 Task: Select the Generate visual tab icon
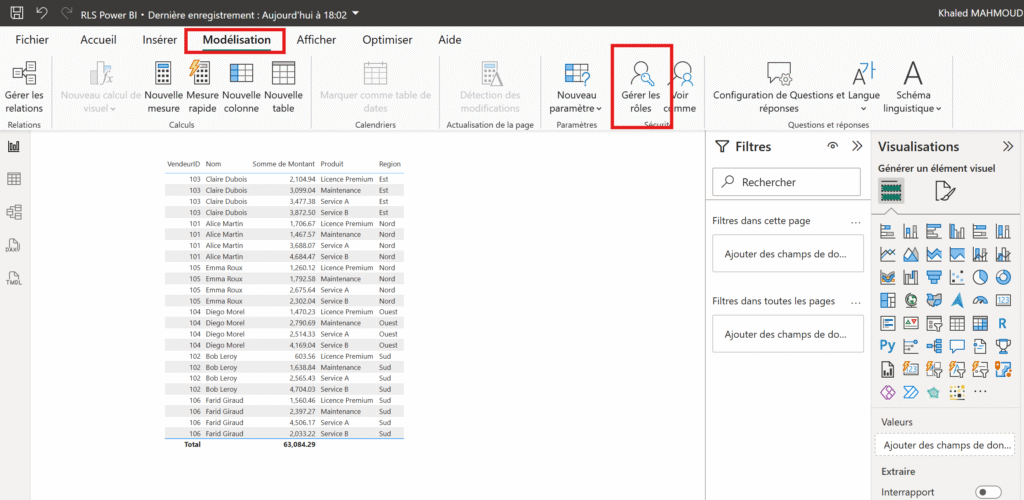891,191
